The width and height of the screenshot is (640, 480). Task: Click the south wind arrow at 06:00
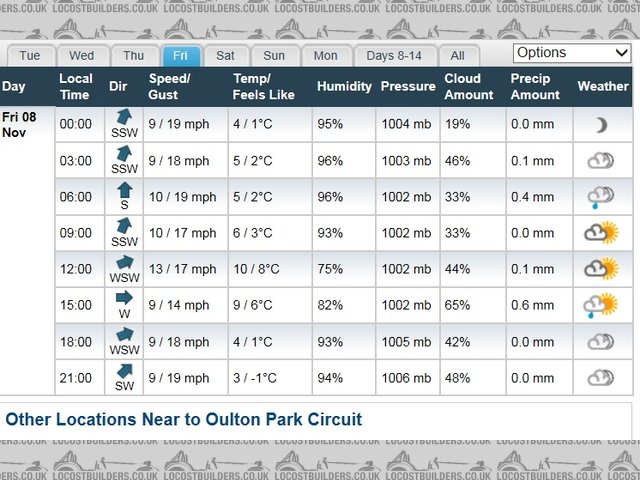click(124, 190)
